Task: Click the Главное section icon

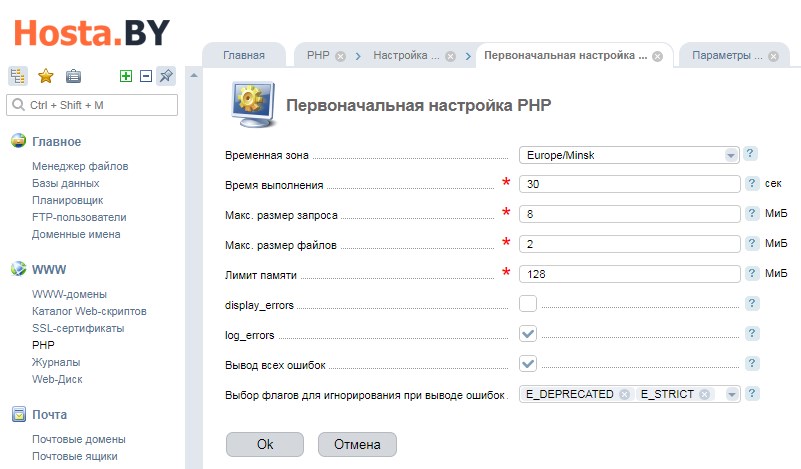Action: [x=18, y=140]
